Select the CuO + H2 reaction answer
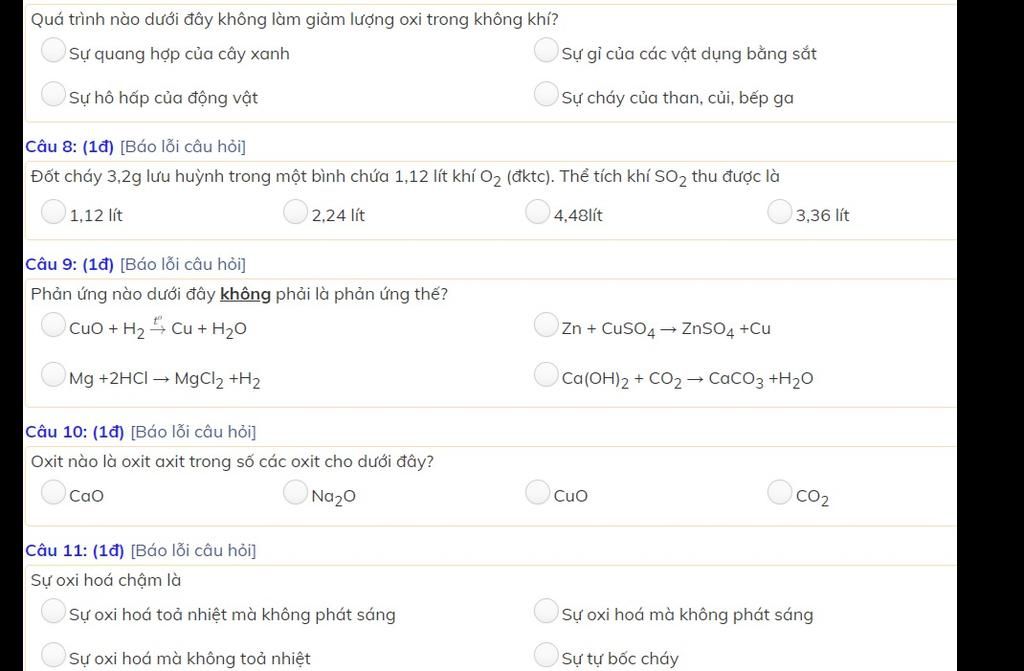 coord(54,326)
